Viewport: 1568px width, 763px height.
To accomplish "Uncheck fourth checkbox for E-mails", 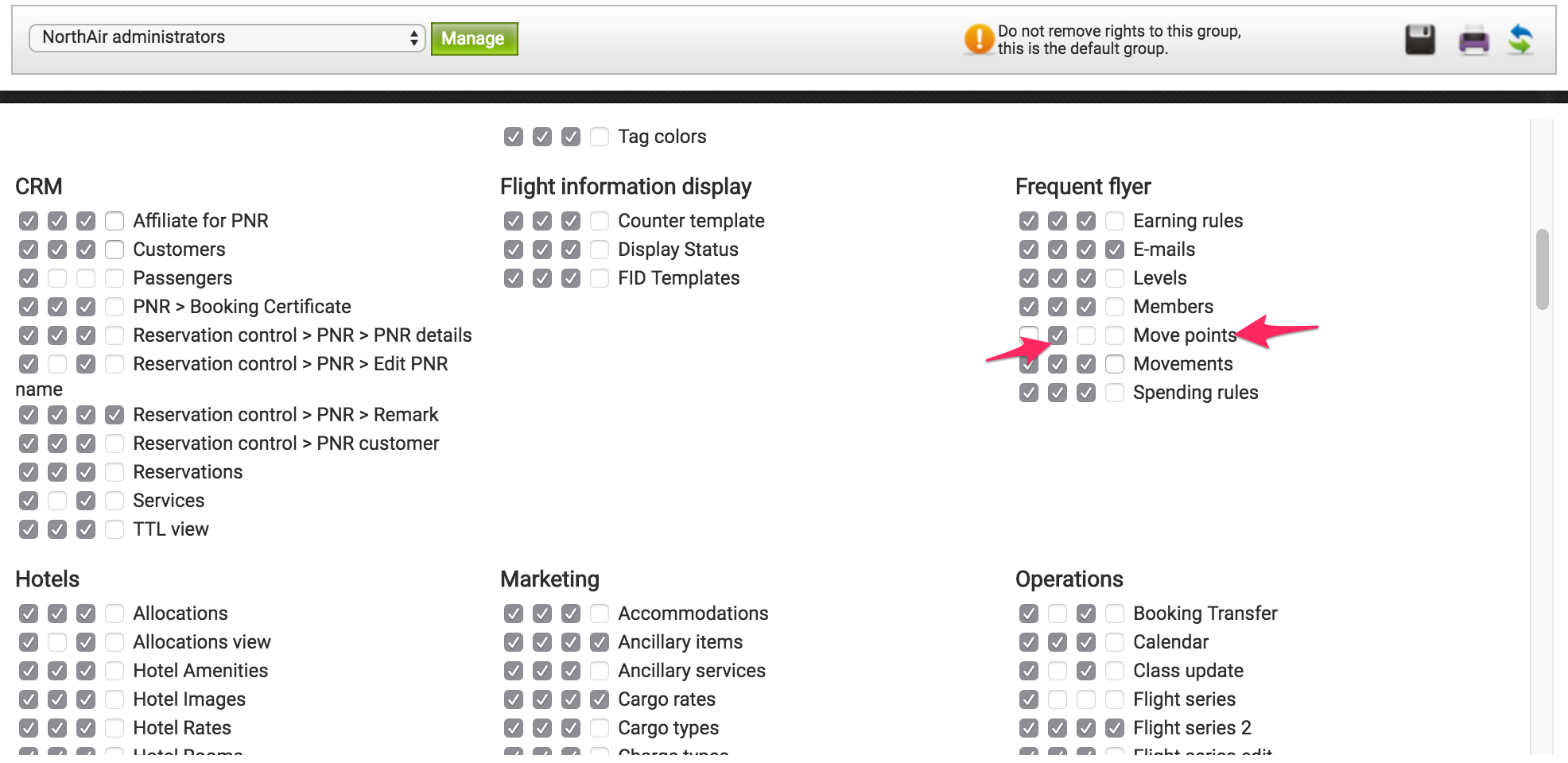I will point(1115,250).
